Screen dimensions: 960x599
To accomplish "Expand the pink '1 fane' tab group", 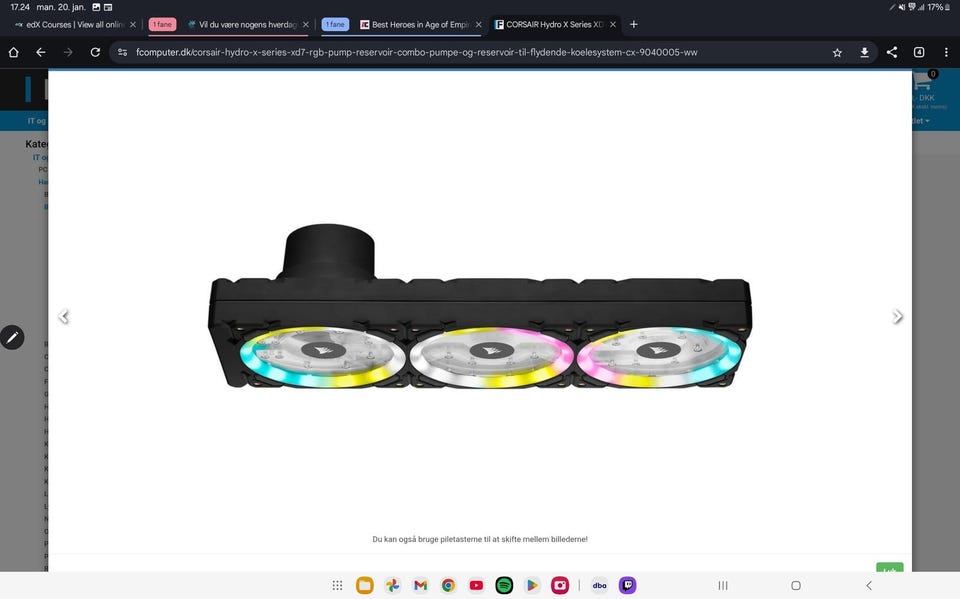I will (x=162, y=24).
